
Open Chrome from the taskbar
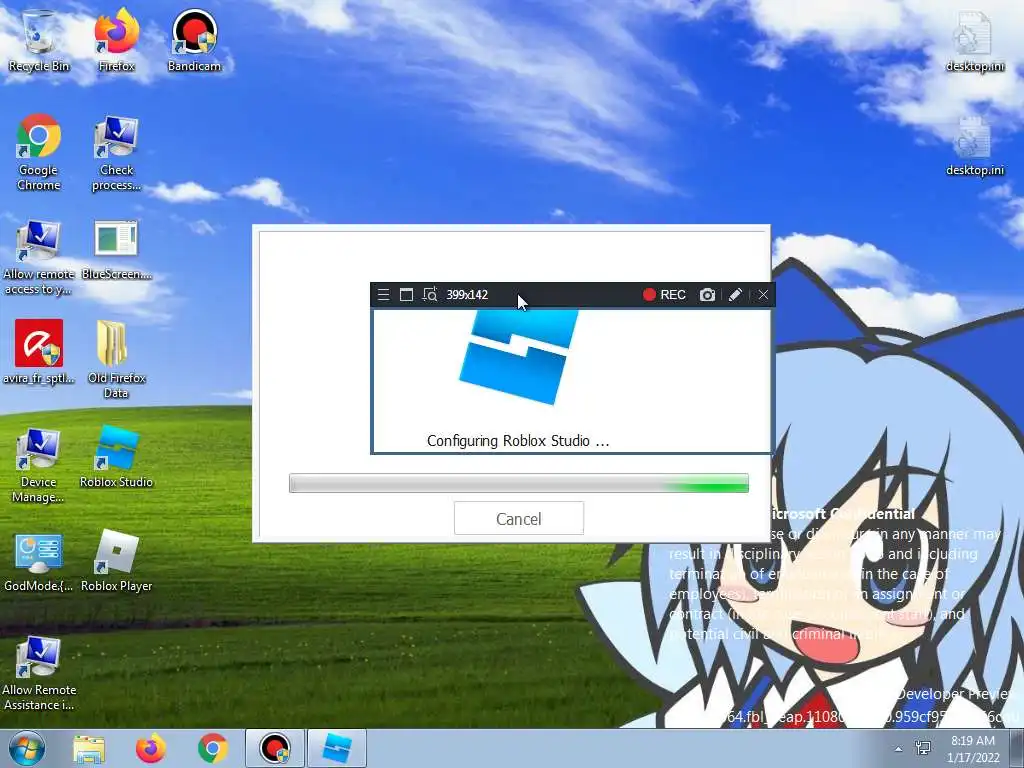tap(213, 748)
